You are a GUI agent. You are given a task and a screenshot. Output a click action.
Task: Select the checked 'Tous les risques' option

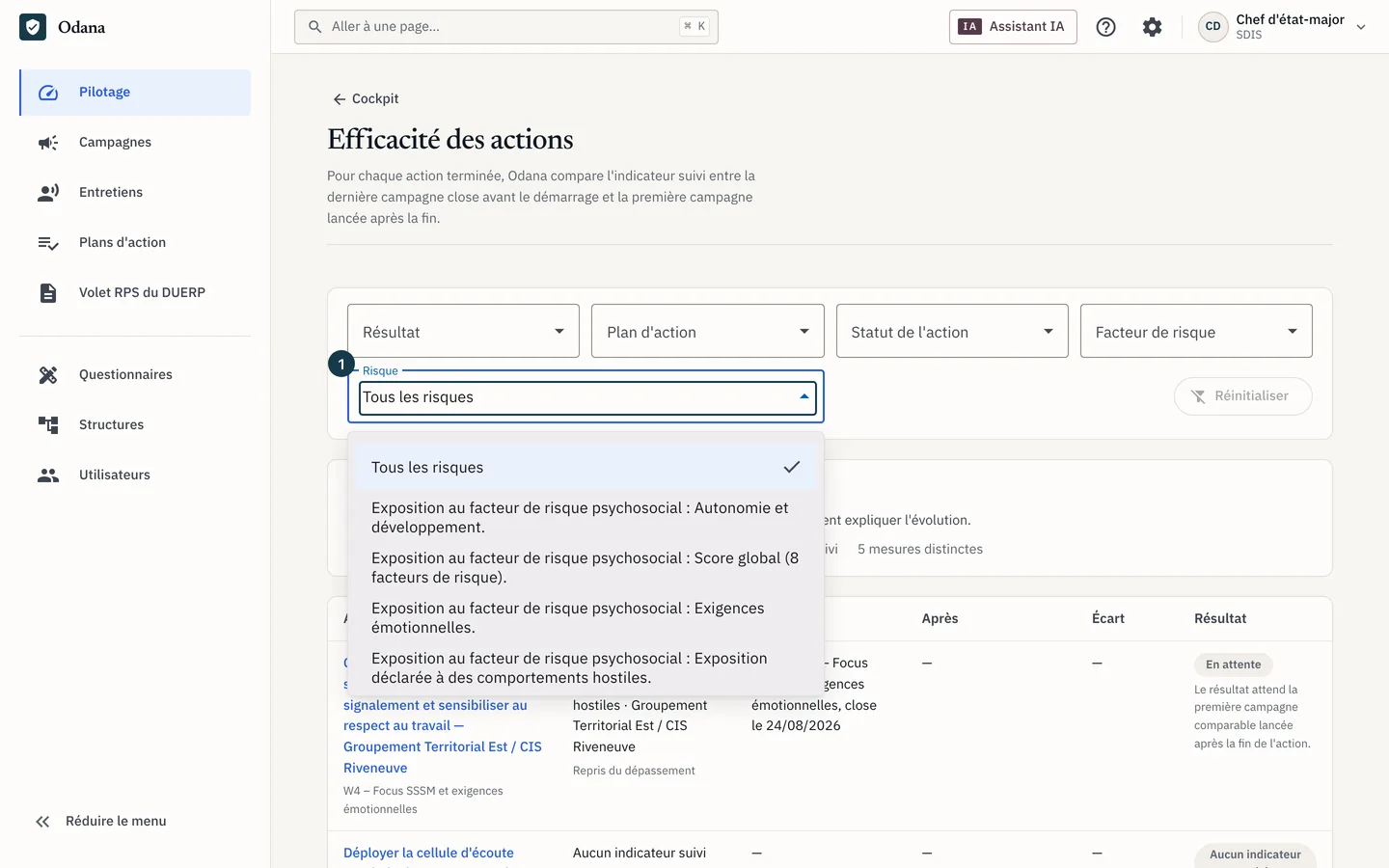click(586, 468)
